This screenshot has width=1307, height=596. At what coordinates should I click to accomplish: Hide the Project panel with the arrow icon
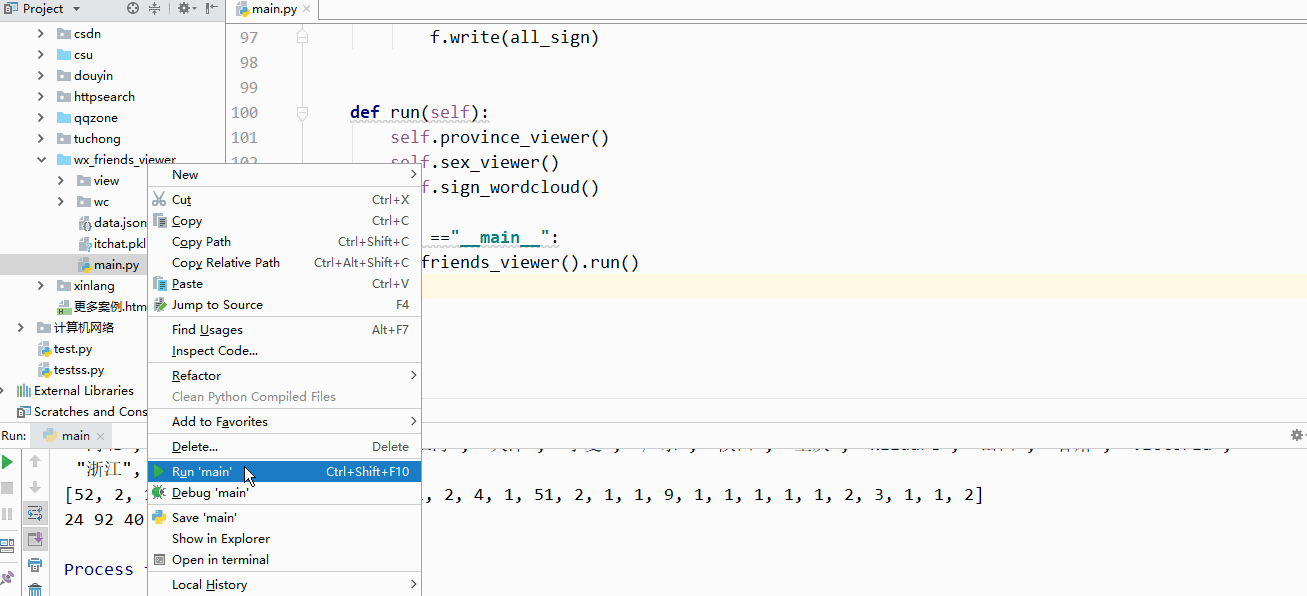click(x=212, y=9)
